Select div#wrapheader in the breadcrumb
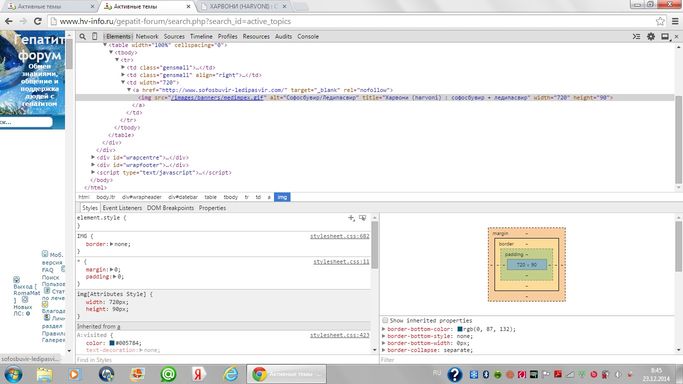 pyautogui.click(x=142, y=197)
